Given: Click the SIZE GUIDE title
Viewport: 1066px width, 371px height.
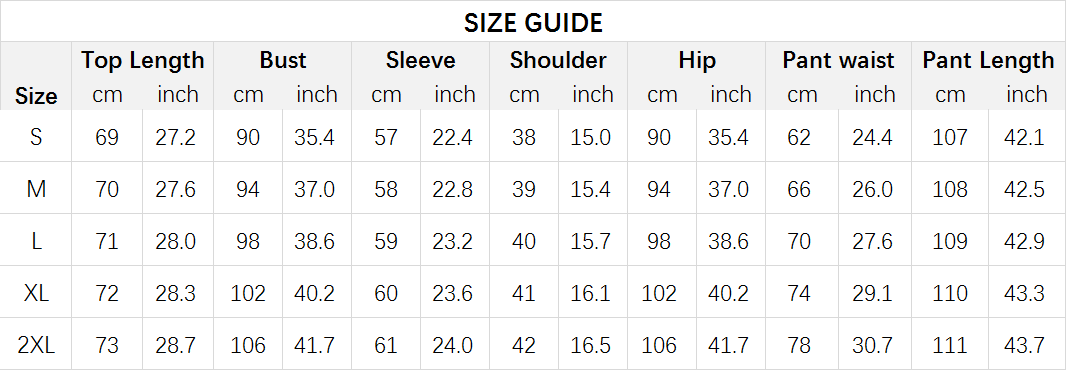Looking at the screenshot, I should point(533,23).
